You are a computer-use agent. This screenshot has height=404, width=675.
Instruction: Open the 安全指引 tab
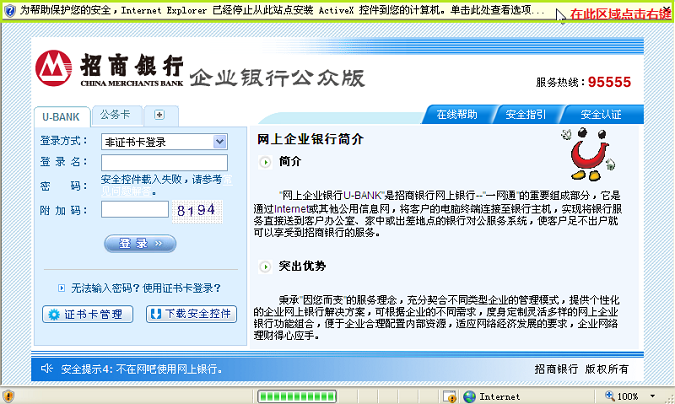point(526,115)
